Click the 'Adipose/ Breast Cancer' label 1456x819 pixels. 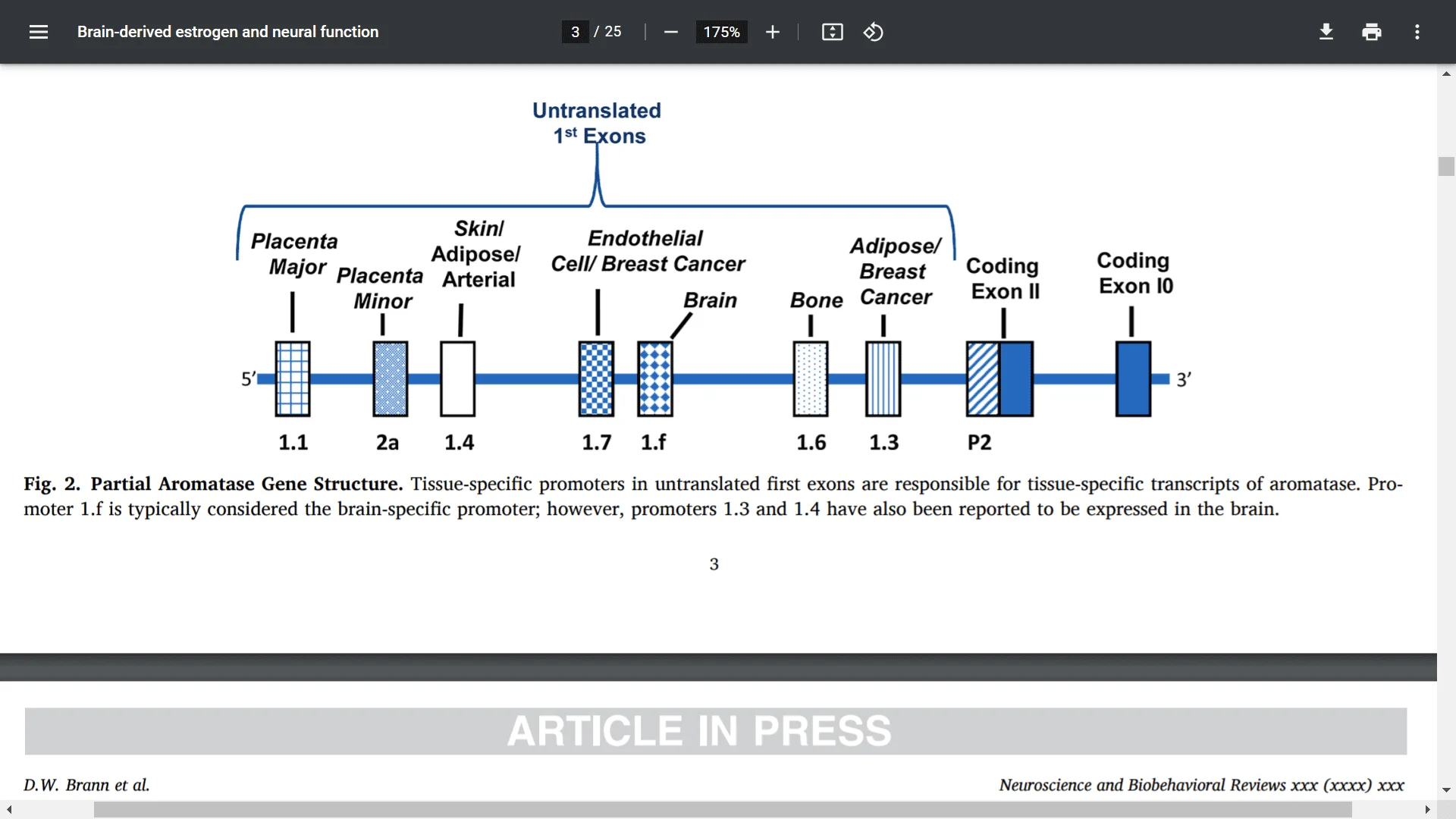point(895,271)
